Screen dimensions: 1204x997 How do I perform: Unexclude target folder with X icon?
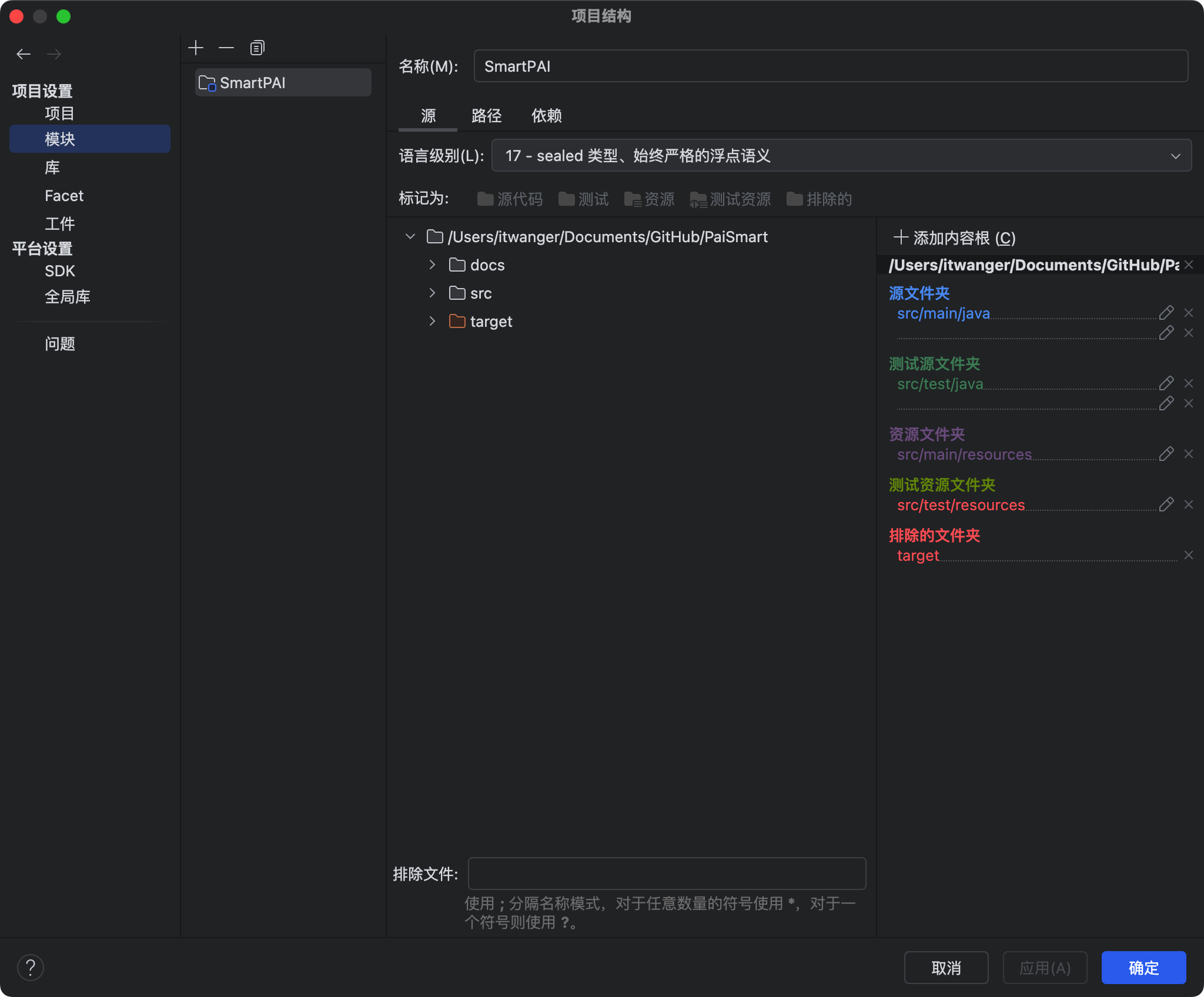pyautogui.click(x=1189, y=555)
